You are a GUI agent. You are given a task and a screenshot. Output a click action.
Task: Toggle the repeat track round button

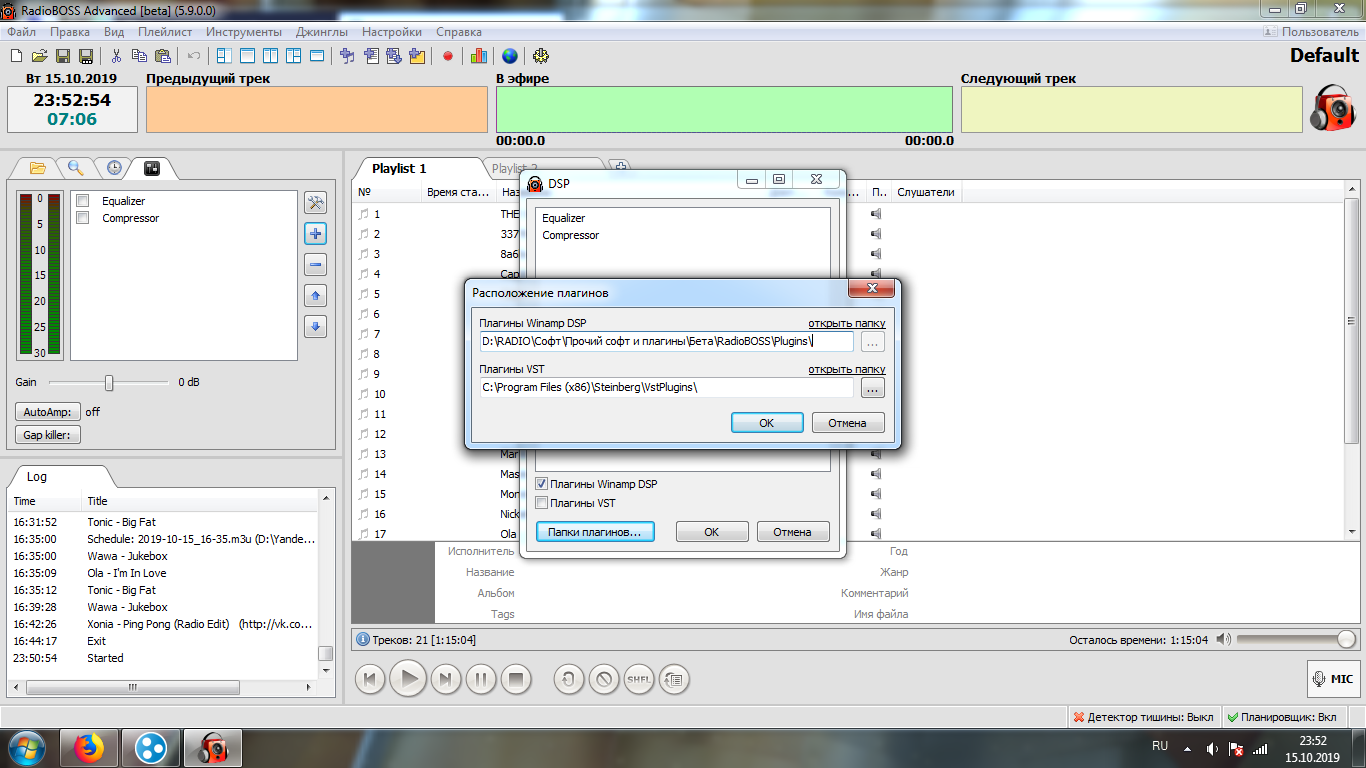(569, 680)
